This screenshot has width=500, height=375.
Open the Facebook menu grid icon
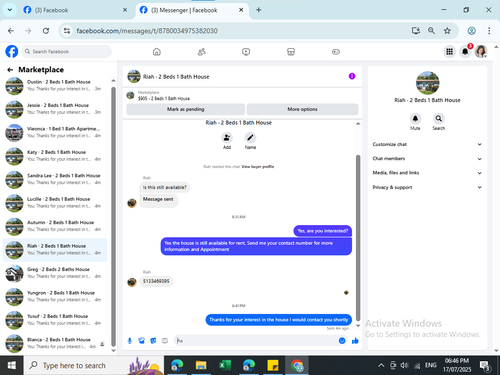(x=449, y=52)
